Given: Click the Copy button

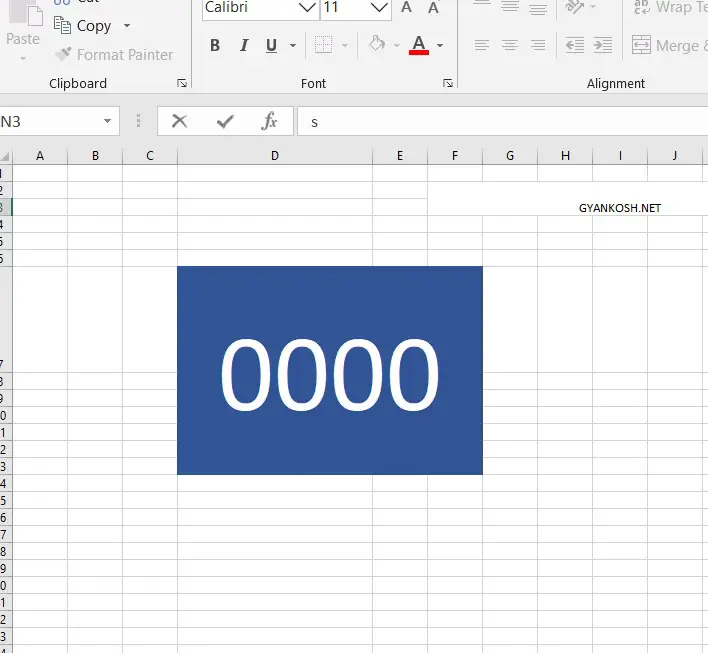Looking at the screenshot, I should point(83,26).
